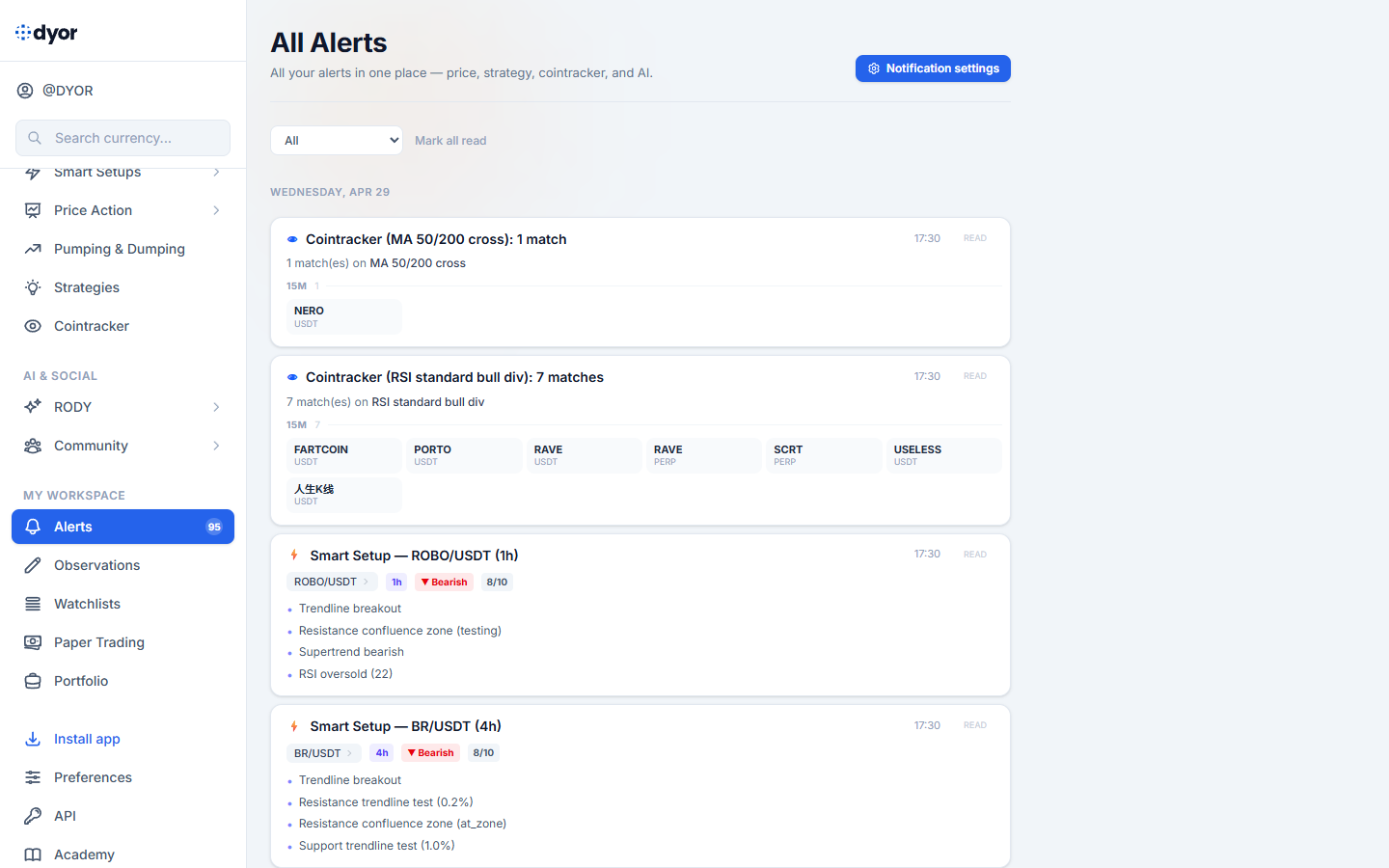Click the Search currency input field
The height and width of the screenshot is (868, 1389).
coord(135,138)
